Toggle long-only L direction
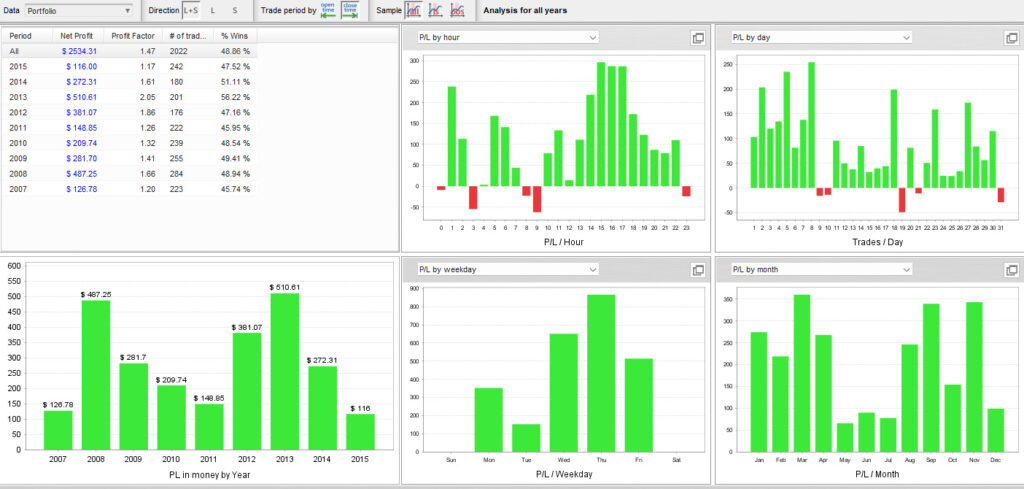 (x=212, y=11)
